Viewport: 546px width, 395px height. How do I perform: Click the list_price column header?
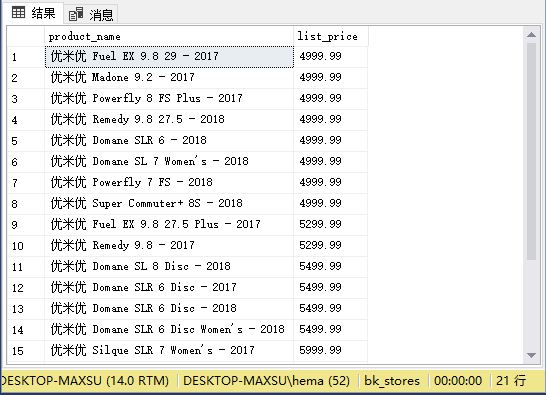tap(330, 36)
